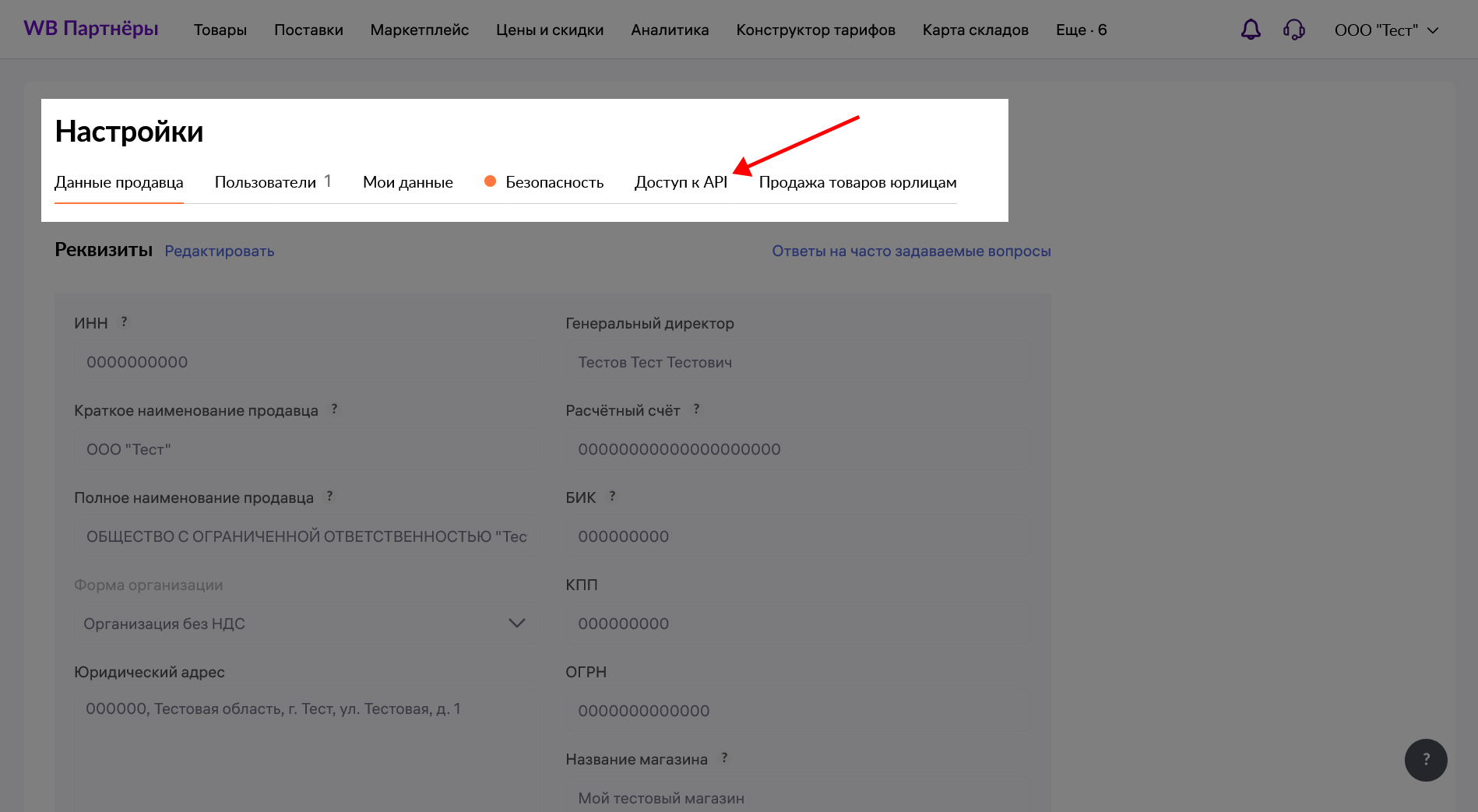
Task: Open the Поставки menu
Action: (308, 30)
